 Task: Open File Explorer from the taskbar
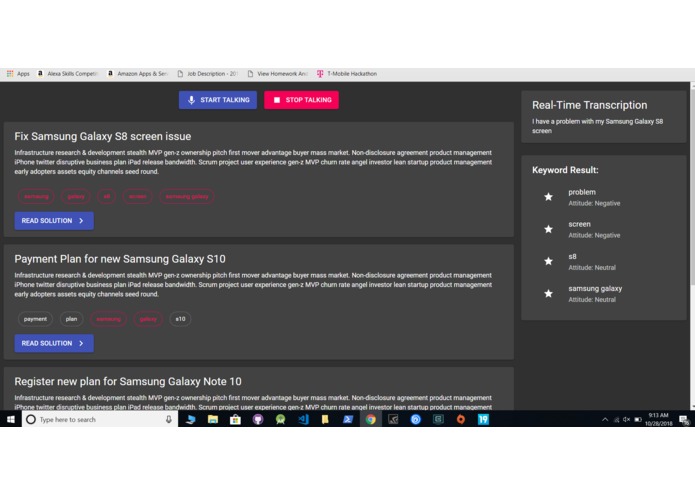coord(213,419)
